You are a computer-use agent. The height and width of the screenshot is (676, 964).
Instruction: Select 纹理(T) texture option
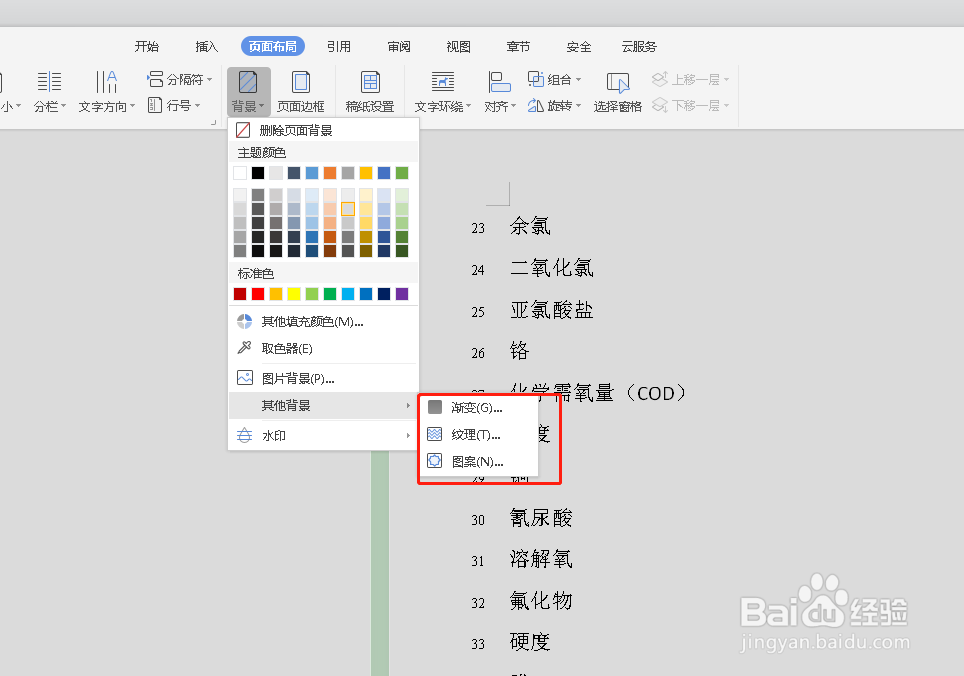point(478,434)
